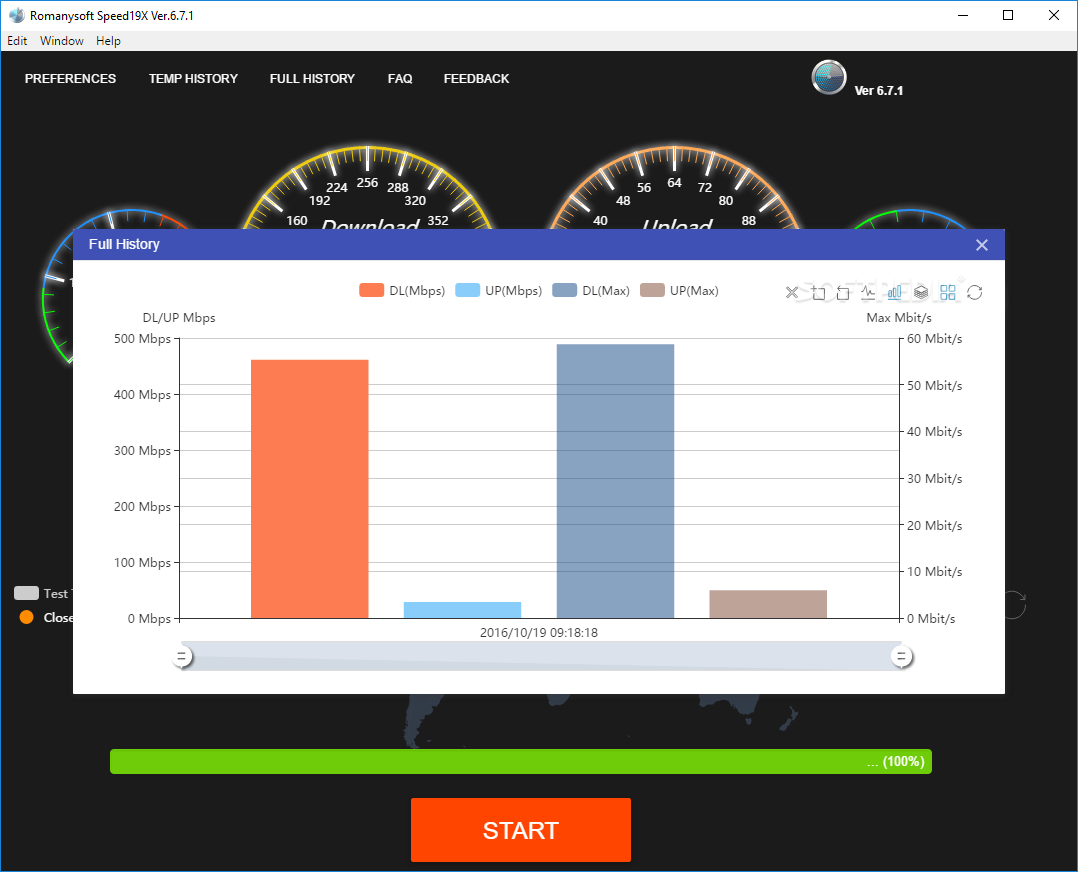The height and width of the screenshot is (872, 1078).
Task: Click the chart toolbox X icon
Action: tap(792, 292)
